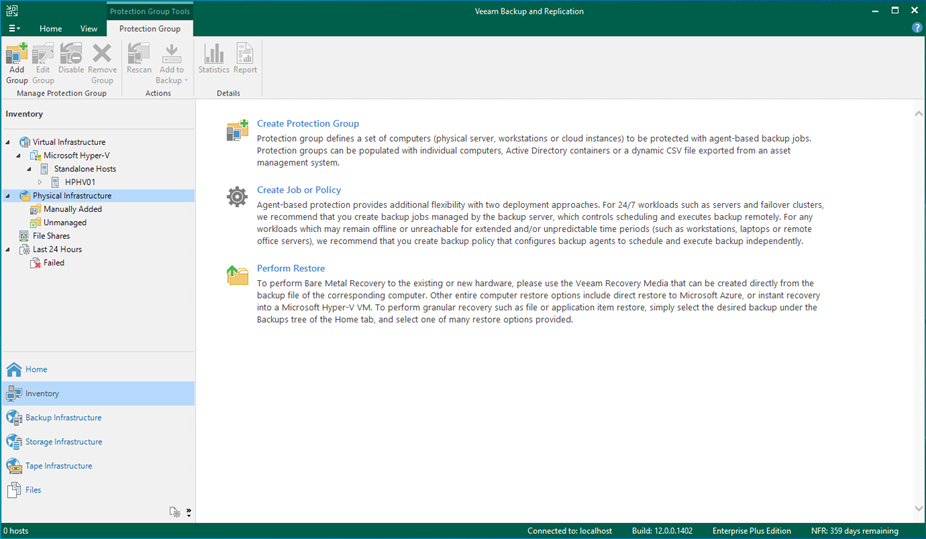Click the Add Group ribbon icon
Viewport: 926px width, 539px height.
point(17,54)
